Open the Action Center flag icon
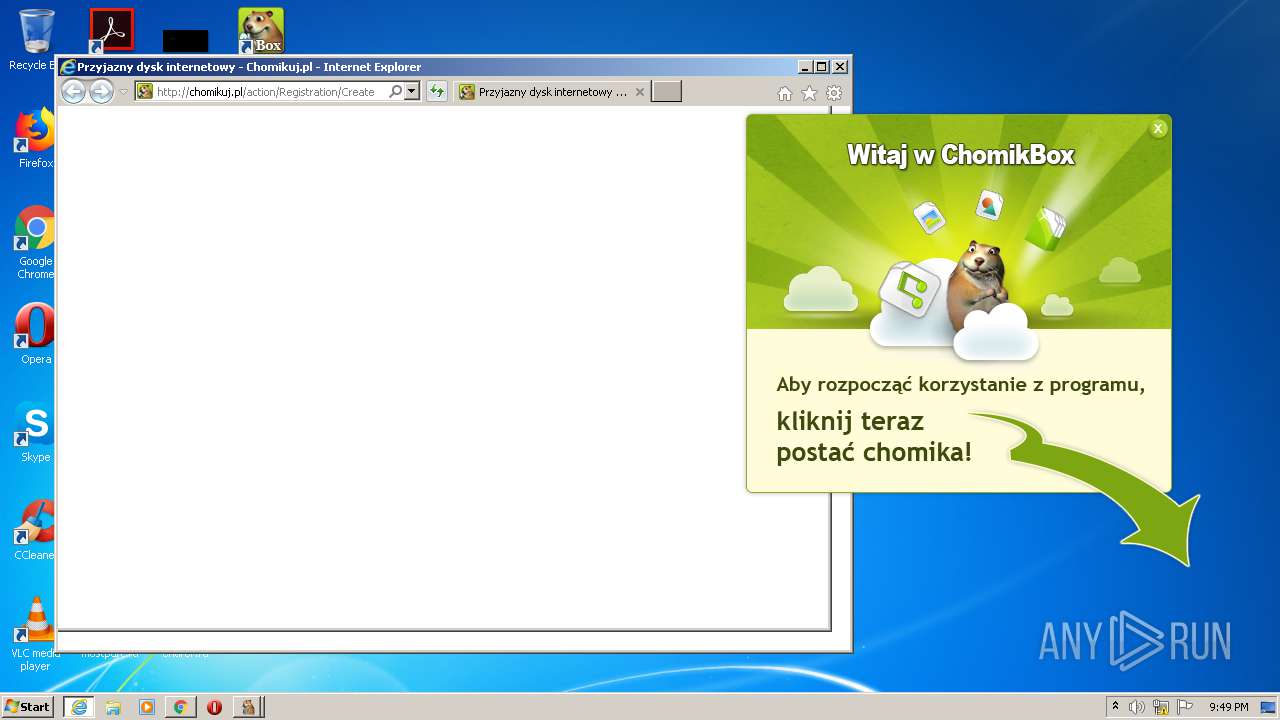1280x720 pixels. point(1185,707)
